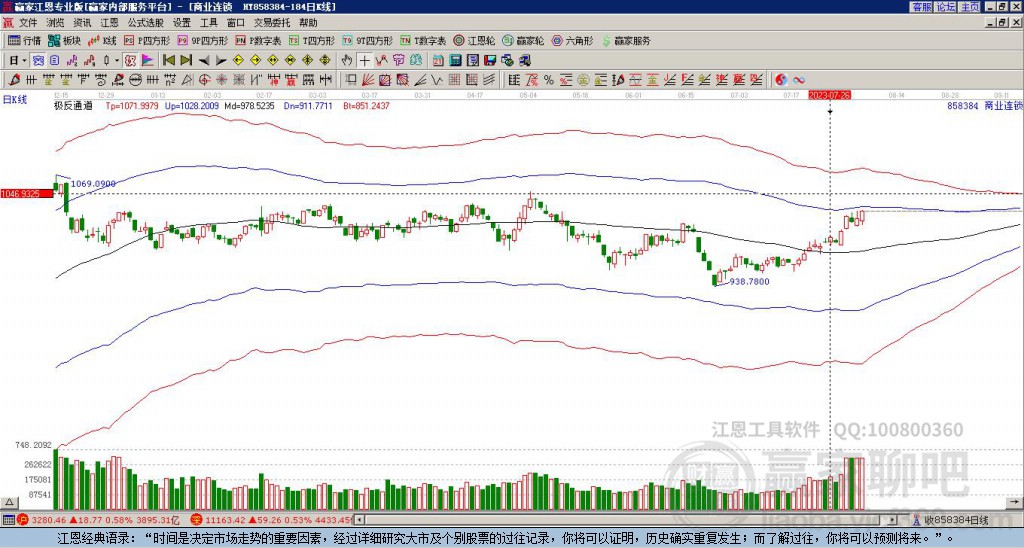The image size is (1024, 548).
Task: Open the 9T四方形 tool
Action: [367, 40]
